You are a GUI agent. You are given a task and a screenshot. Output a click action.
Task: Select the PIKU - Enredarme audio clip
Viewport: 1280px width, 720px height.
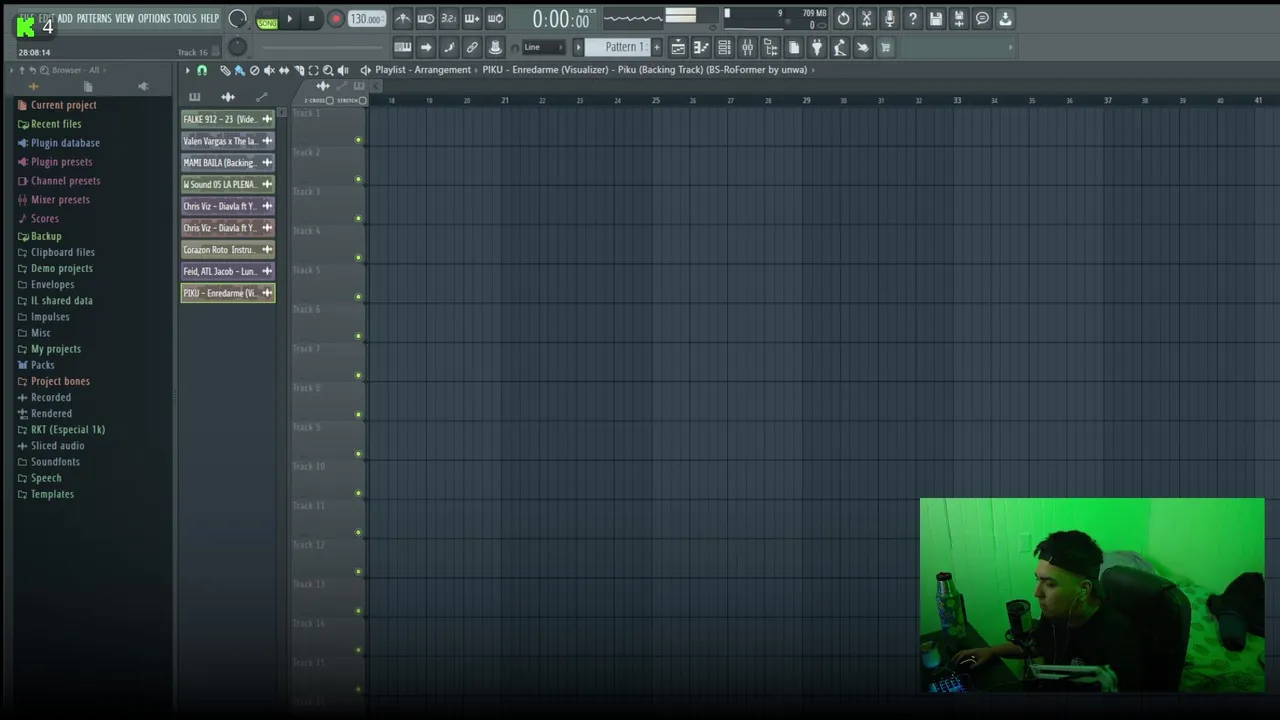coord(227,293)
